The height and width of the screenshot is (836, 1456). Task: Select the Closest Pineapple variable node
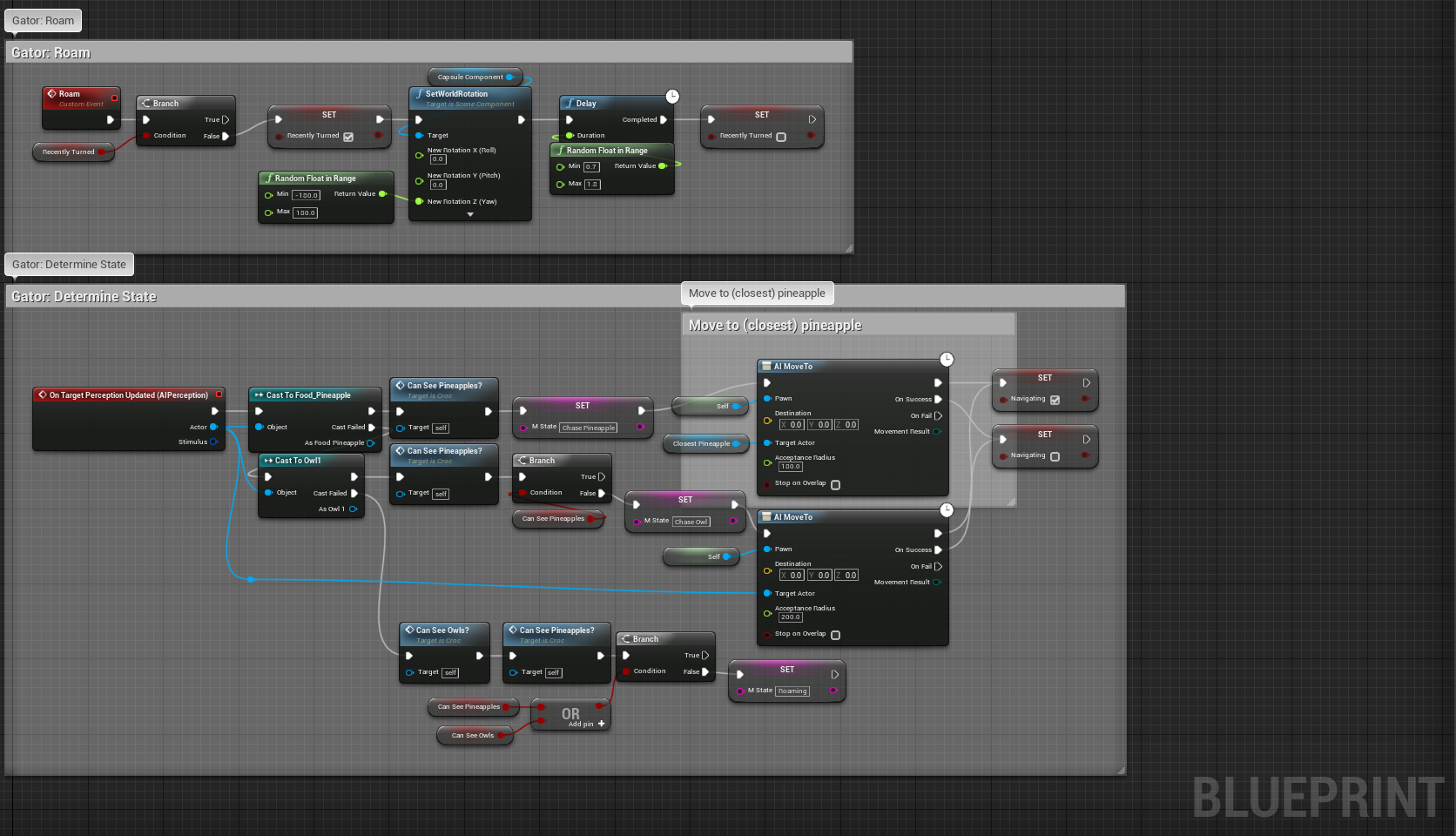706,443
